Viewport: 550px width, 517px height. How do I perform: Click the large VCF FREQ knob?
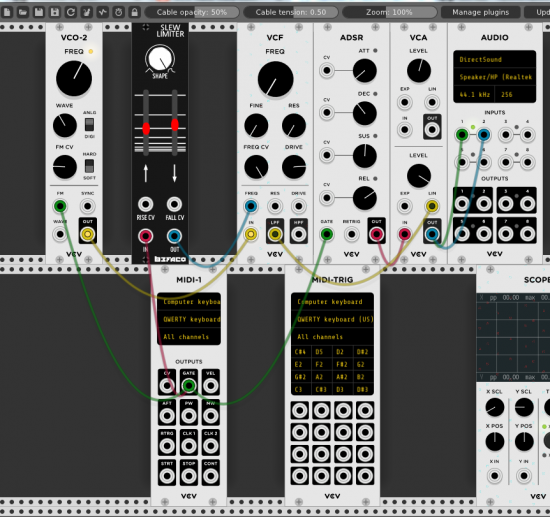click(275, 79)
